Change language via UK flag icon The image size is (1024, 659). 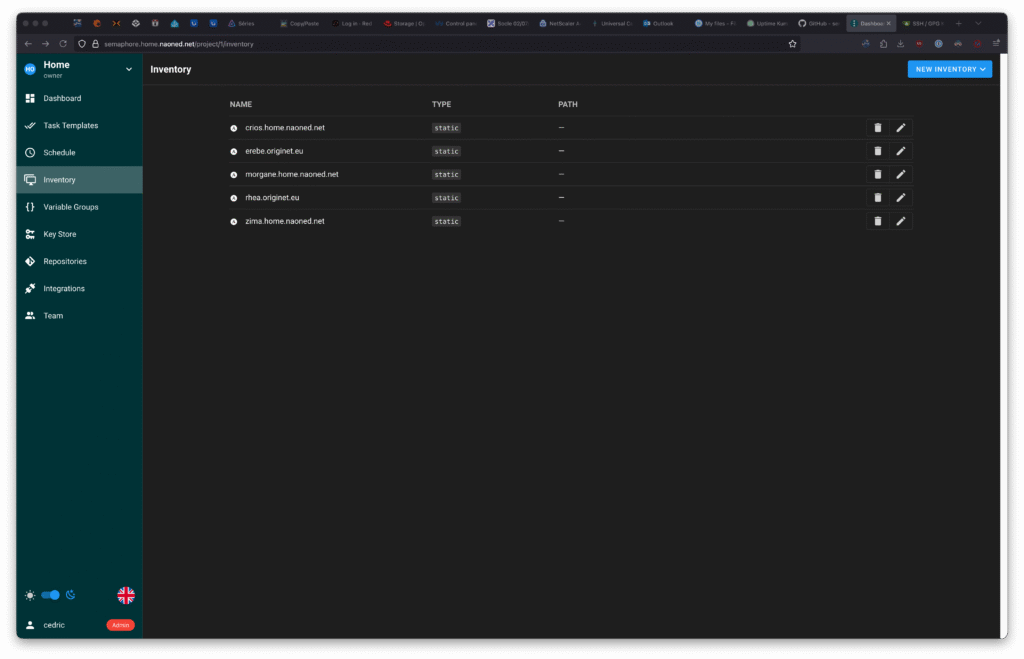[x=126, y=595]
